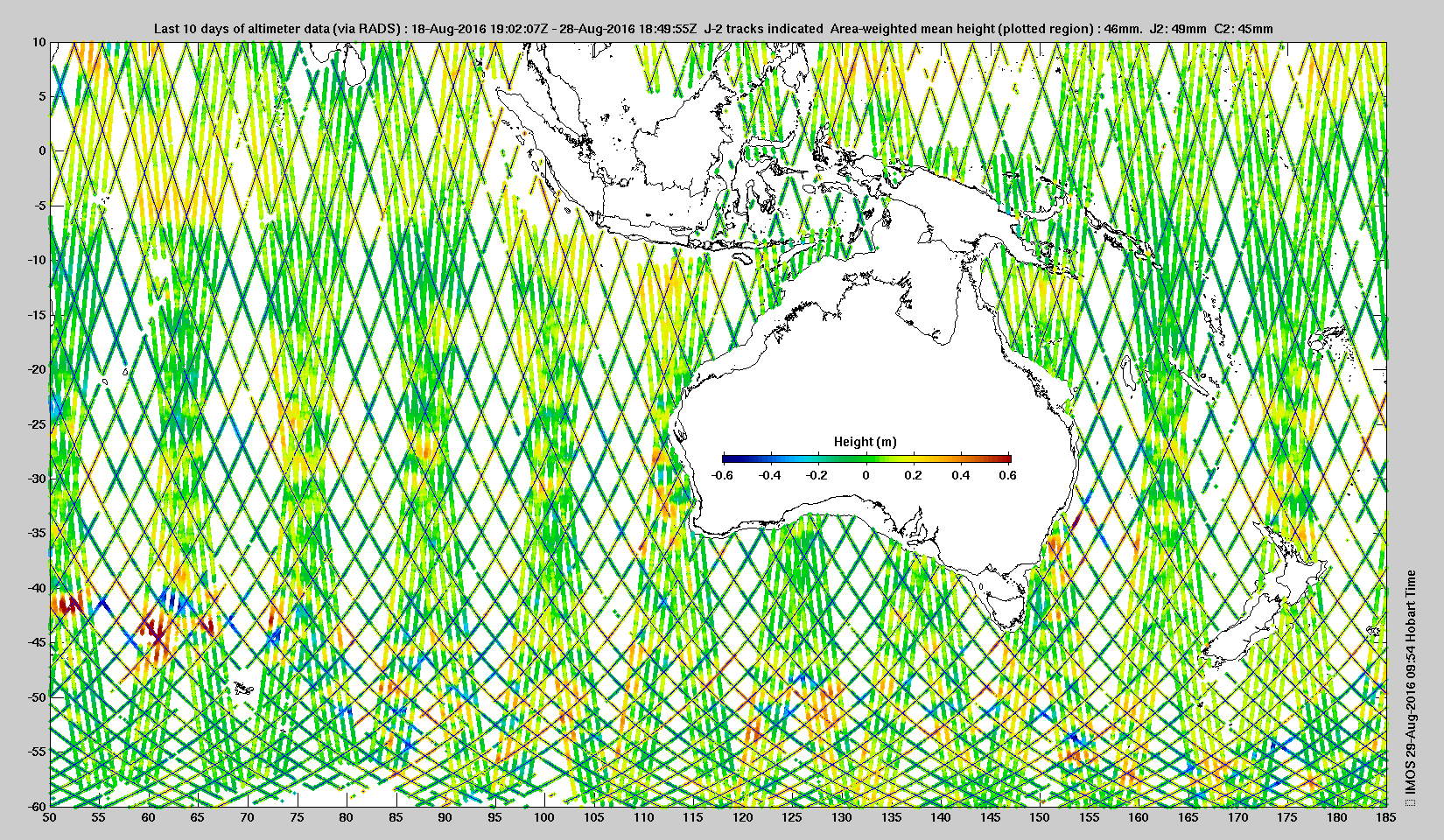
Task: Click latitude tick label -35 on left axis
Action: pyautogui.click(x=36, y=533)
